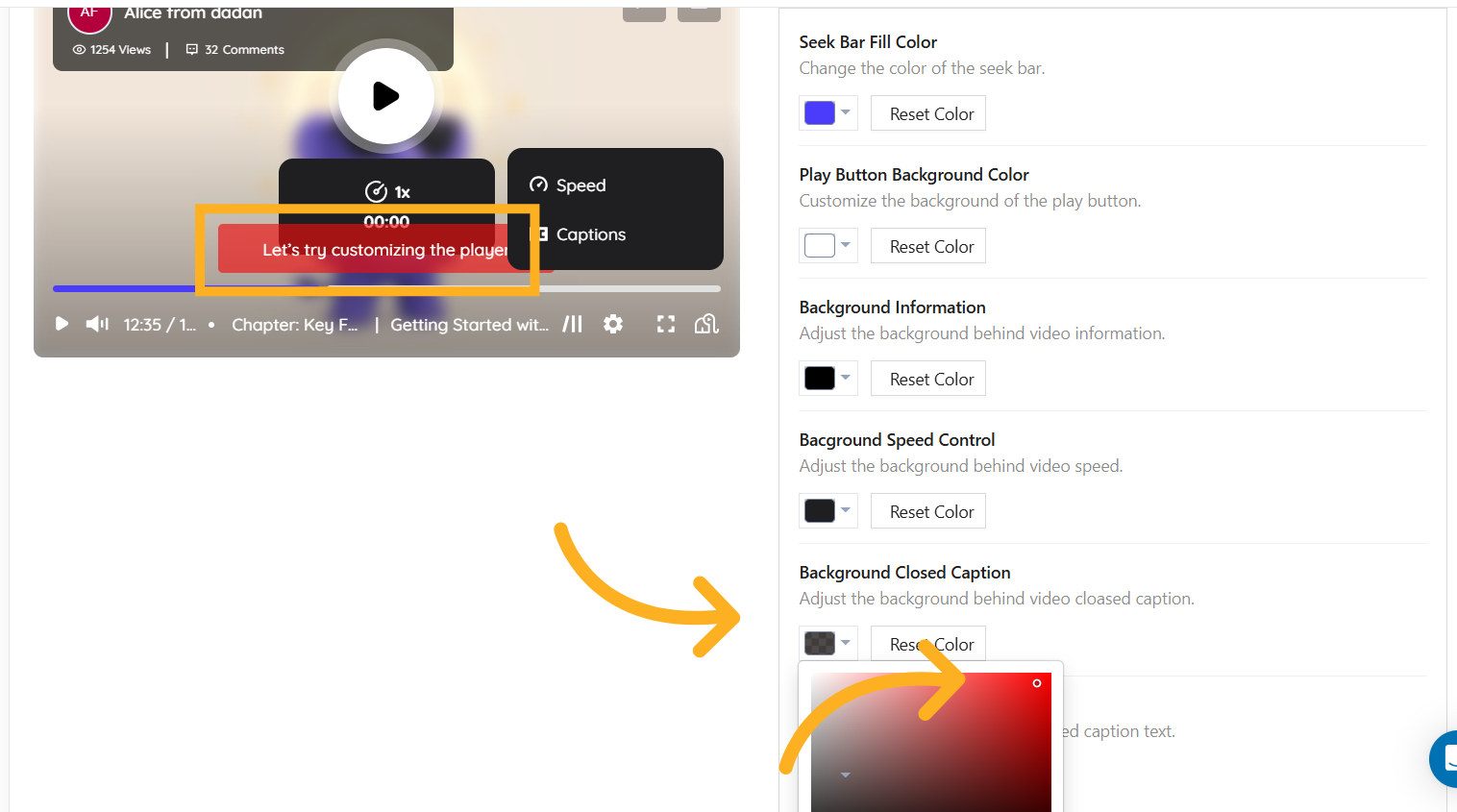Mute the video with the speaker icon
Screen dimensions: 1457x812
pos(97,324)
